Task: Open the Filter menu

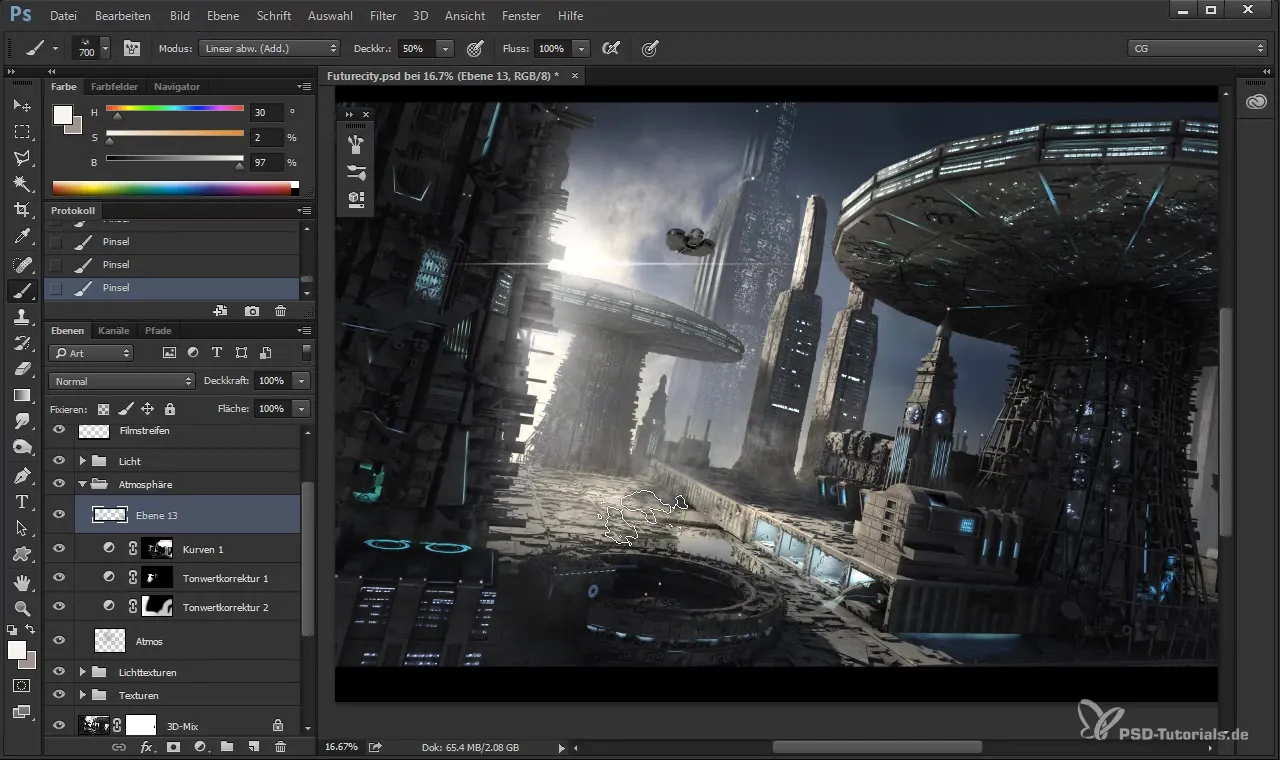Action: [383, 16]
